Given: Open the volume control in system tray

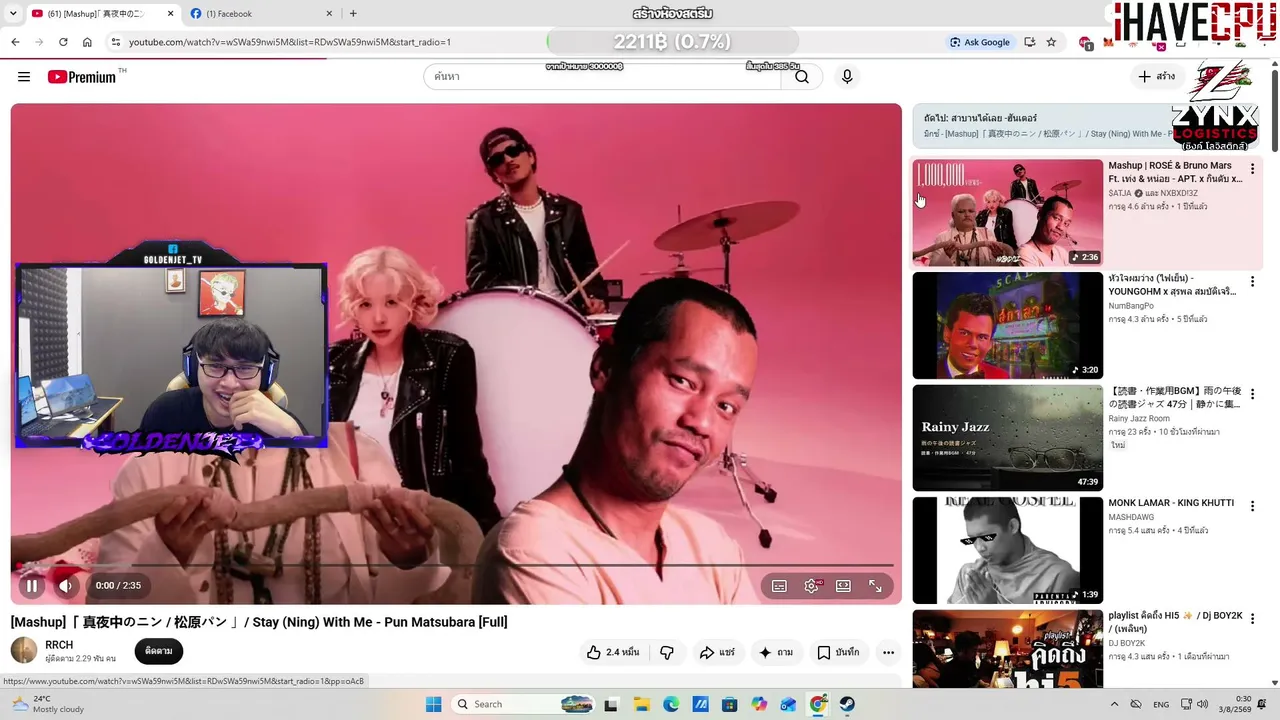Looking at the screenshot, I should (x=1202, y=704).
